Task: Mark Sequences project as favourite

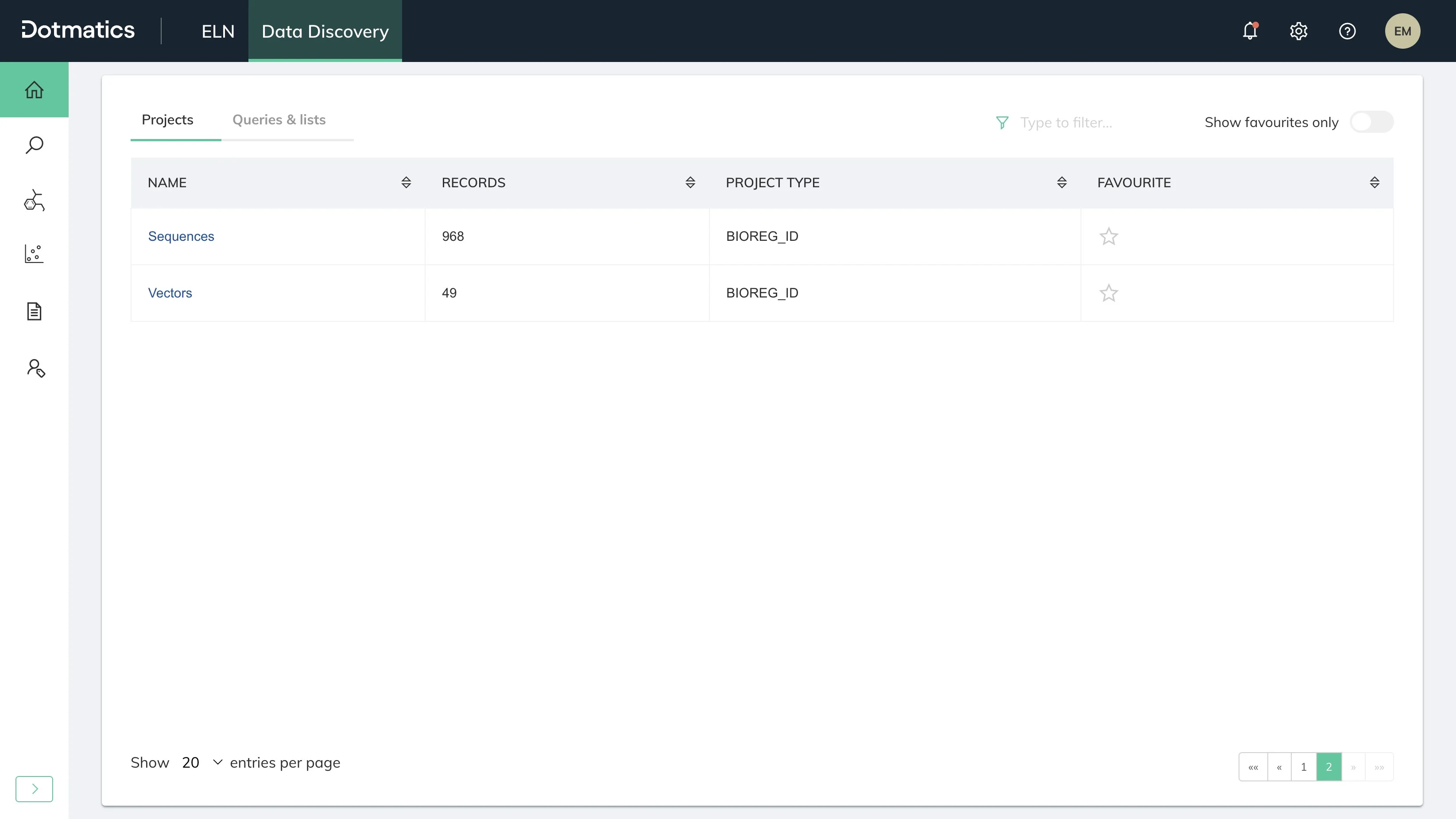Action: coord(1108,236)
